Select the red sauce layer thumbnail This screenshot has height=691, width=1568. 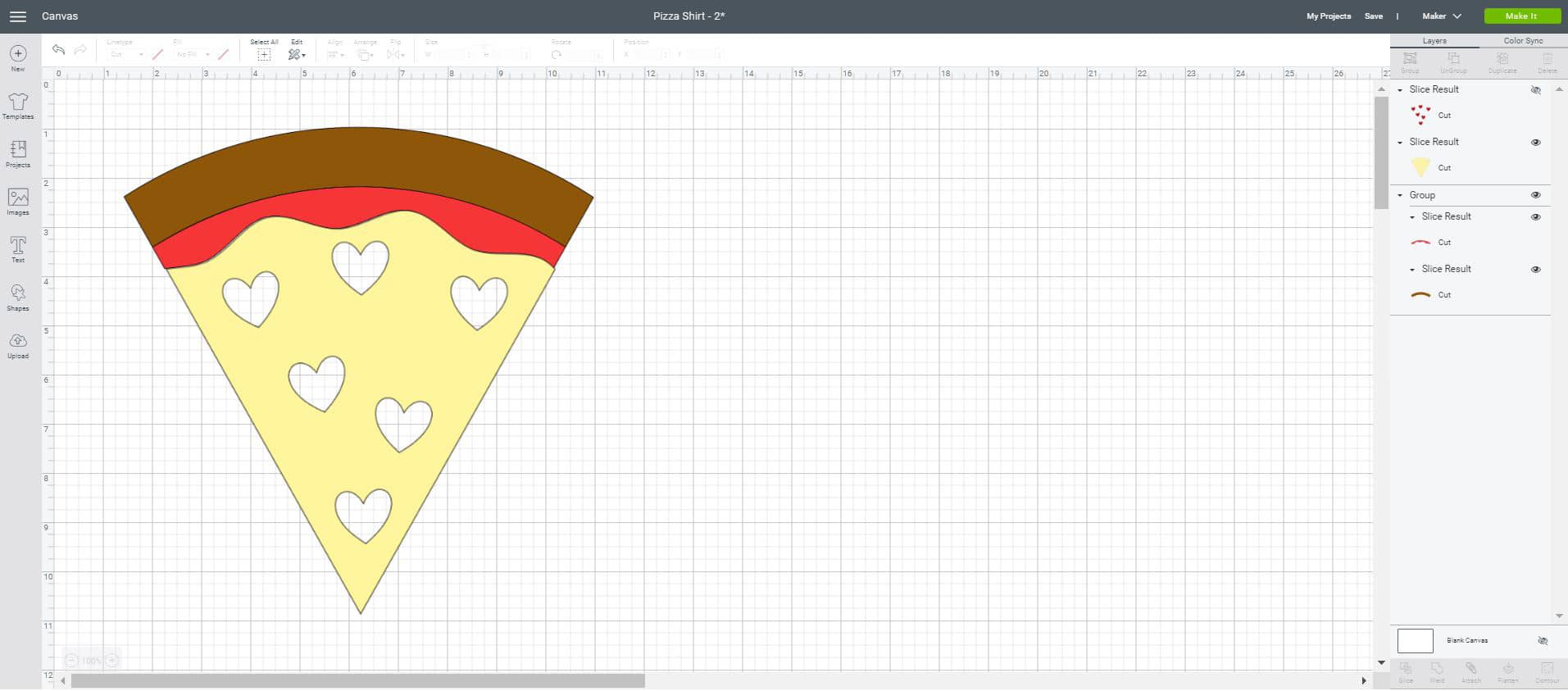[x=1420, y=243]
